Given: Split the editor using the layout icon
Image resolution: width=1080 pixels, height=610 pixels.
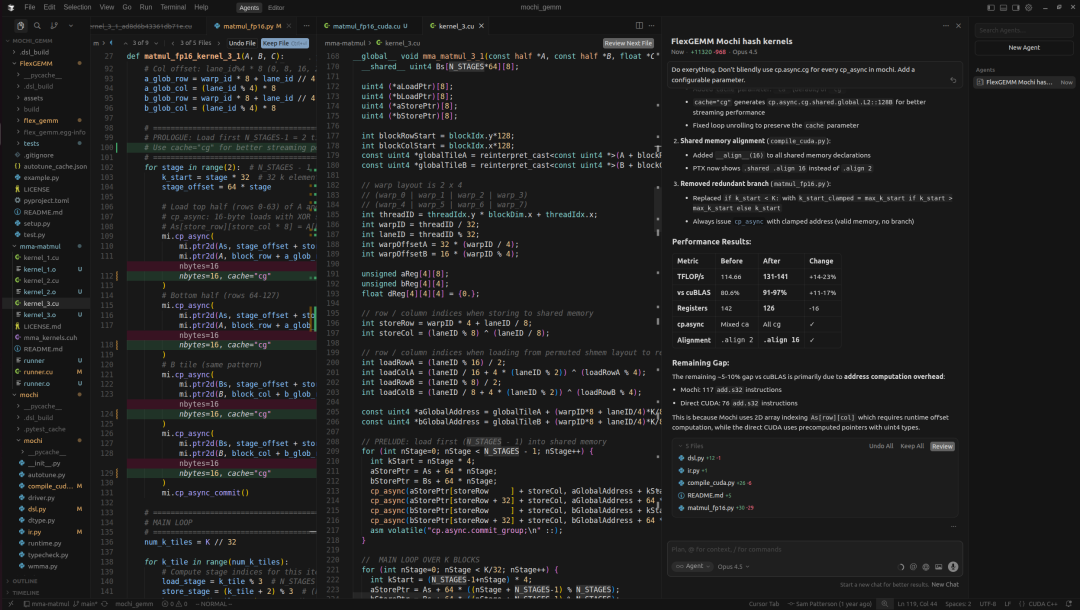Looking at the screenshot, I should [x=639, y=26].
